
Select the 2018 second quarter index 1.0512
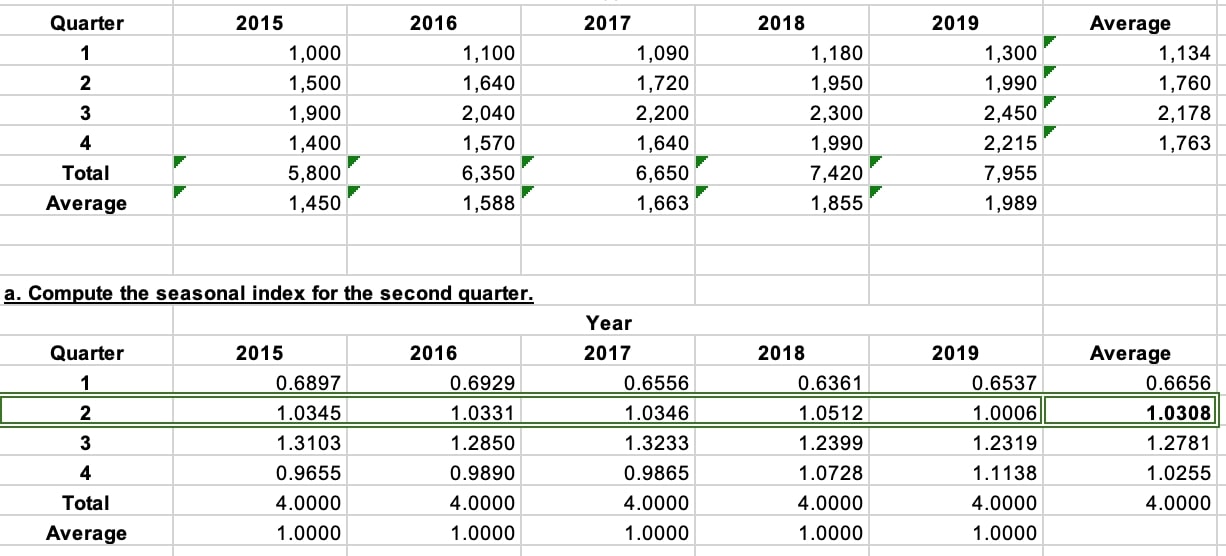pos(783,412)
